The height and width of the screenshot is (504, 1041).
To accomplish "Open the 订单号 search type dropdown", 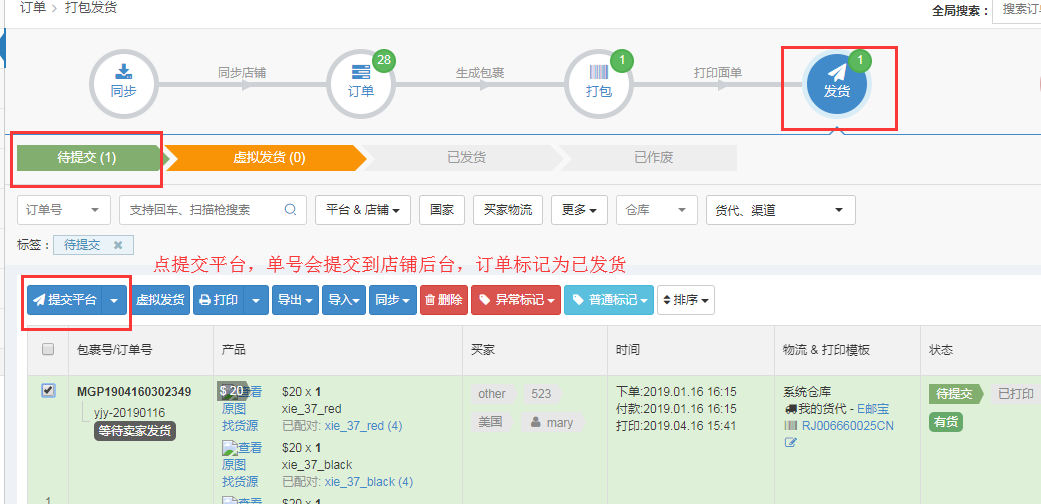I will [64, 210].
